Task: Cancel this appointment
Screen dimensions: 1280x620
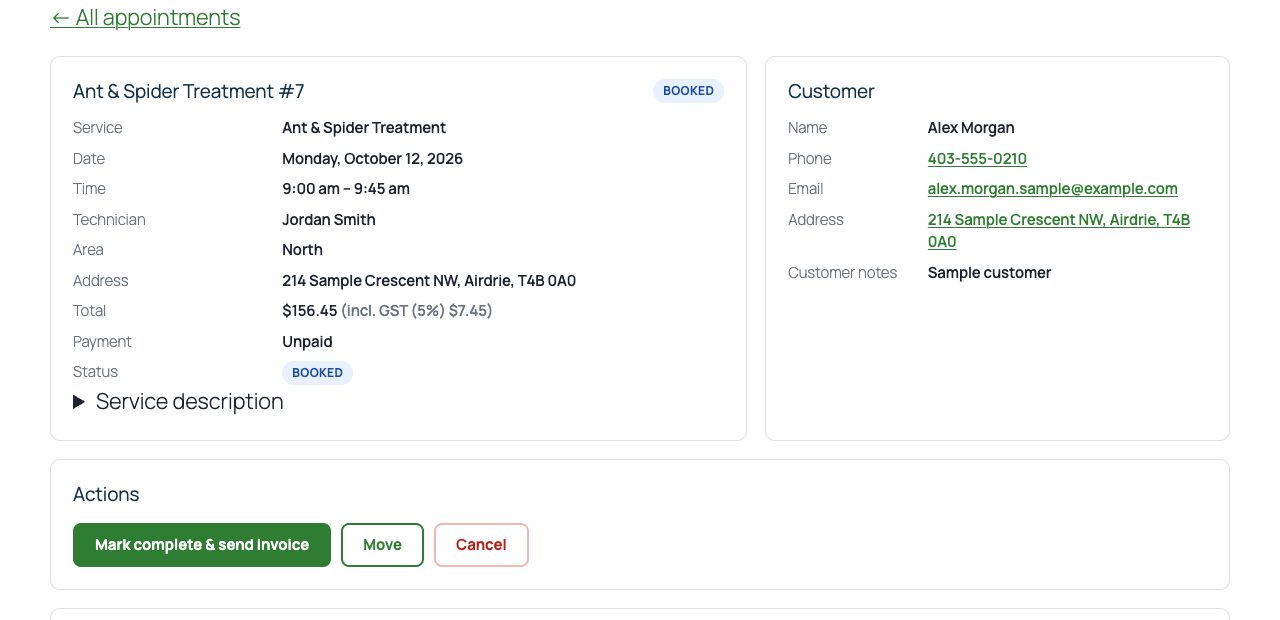Action: point(481,545)
